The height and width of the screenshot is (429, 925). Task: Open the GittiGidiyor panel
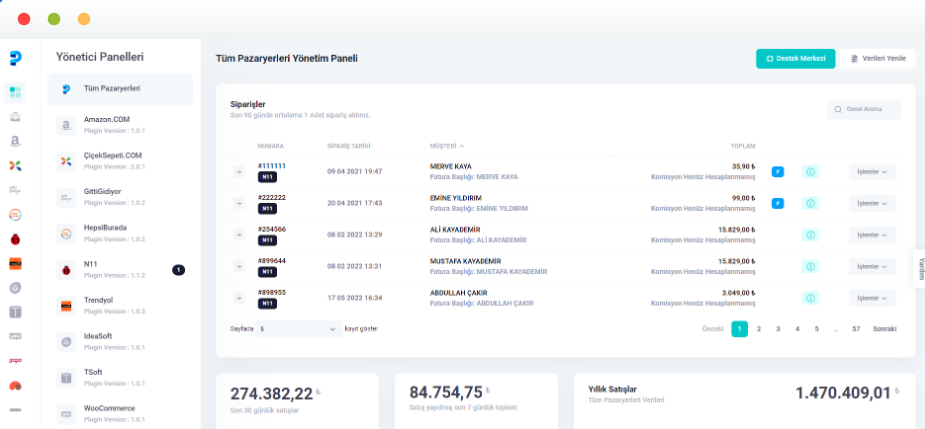point(120,197)
